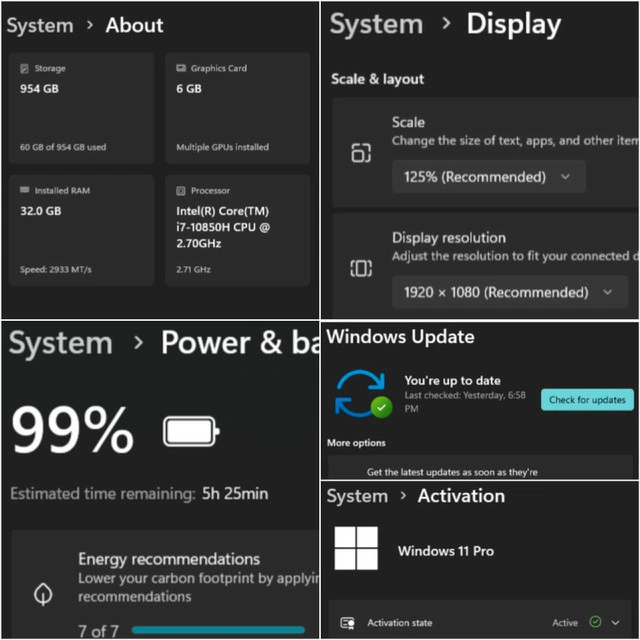The image size is (640, 640).
Task: Click the battery icon next to 99%
Action: tap(191, 431)
